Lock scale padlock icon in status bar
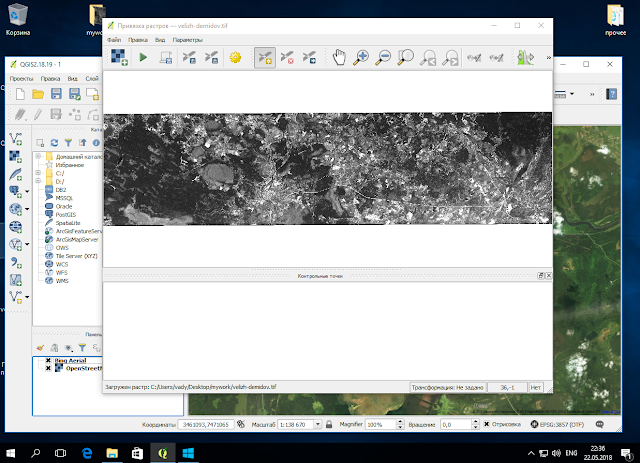Viewport: 640px width, 463px height. 329,424
